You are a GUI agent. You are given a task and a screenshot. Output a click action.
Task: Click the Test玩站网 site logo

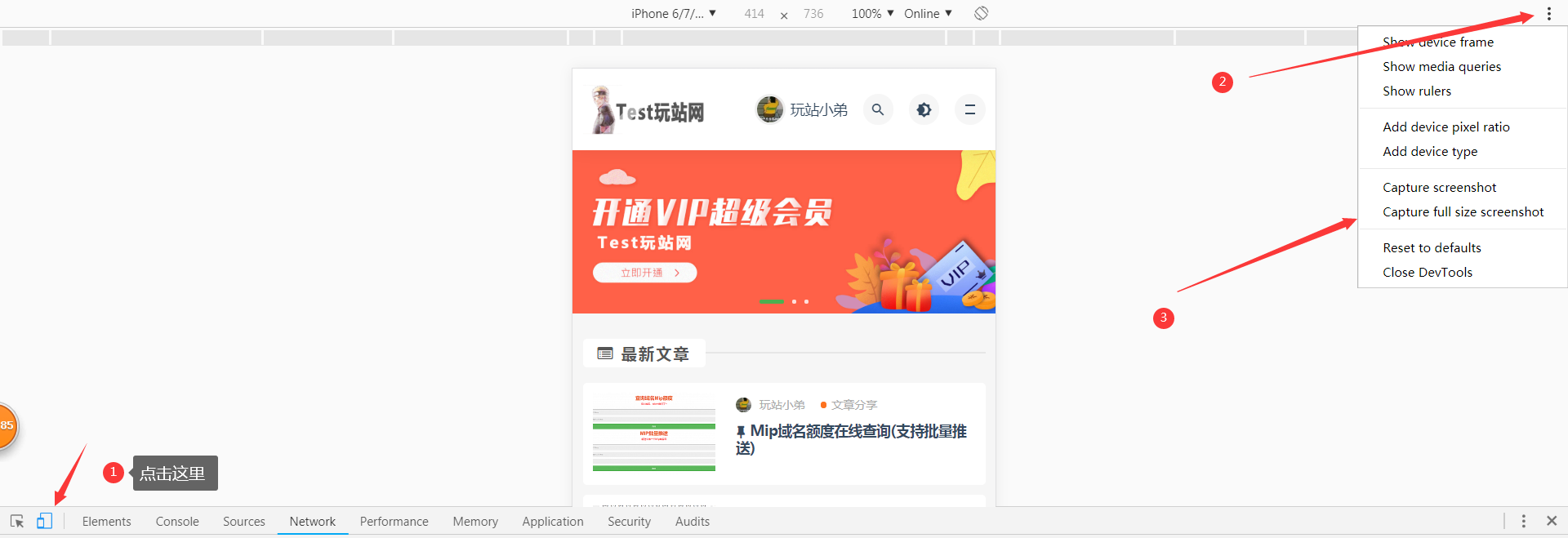click(x=648, y=110)
